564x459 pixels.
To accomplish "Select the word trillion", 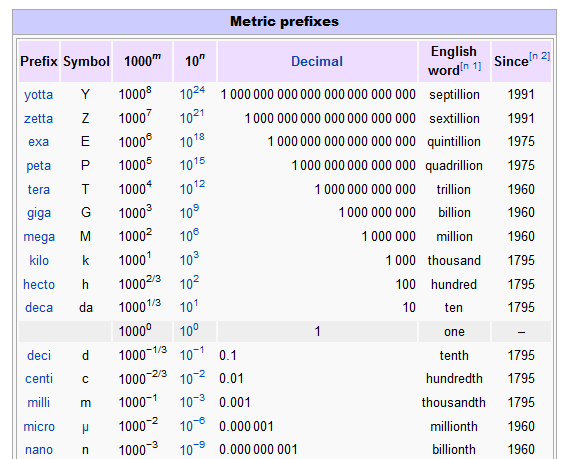I will pos(454,189).
